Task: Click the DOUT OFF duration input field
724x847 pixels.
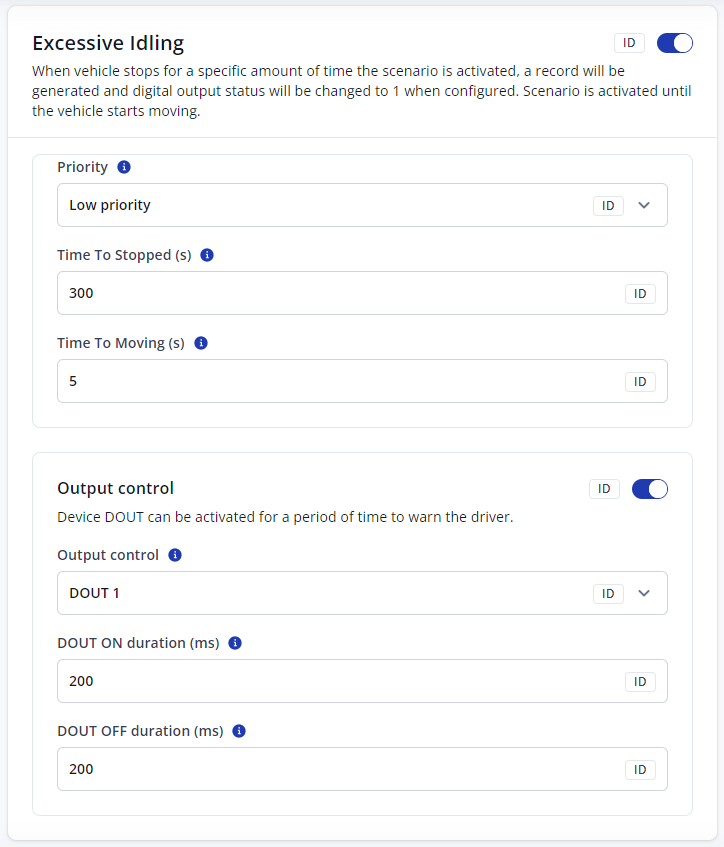Action: click(x=330, y=769)
